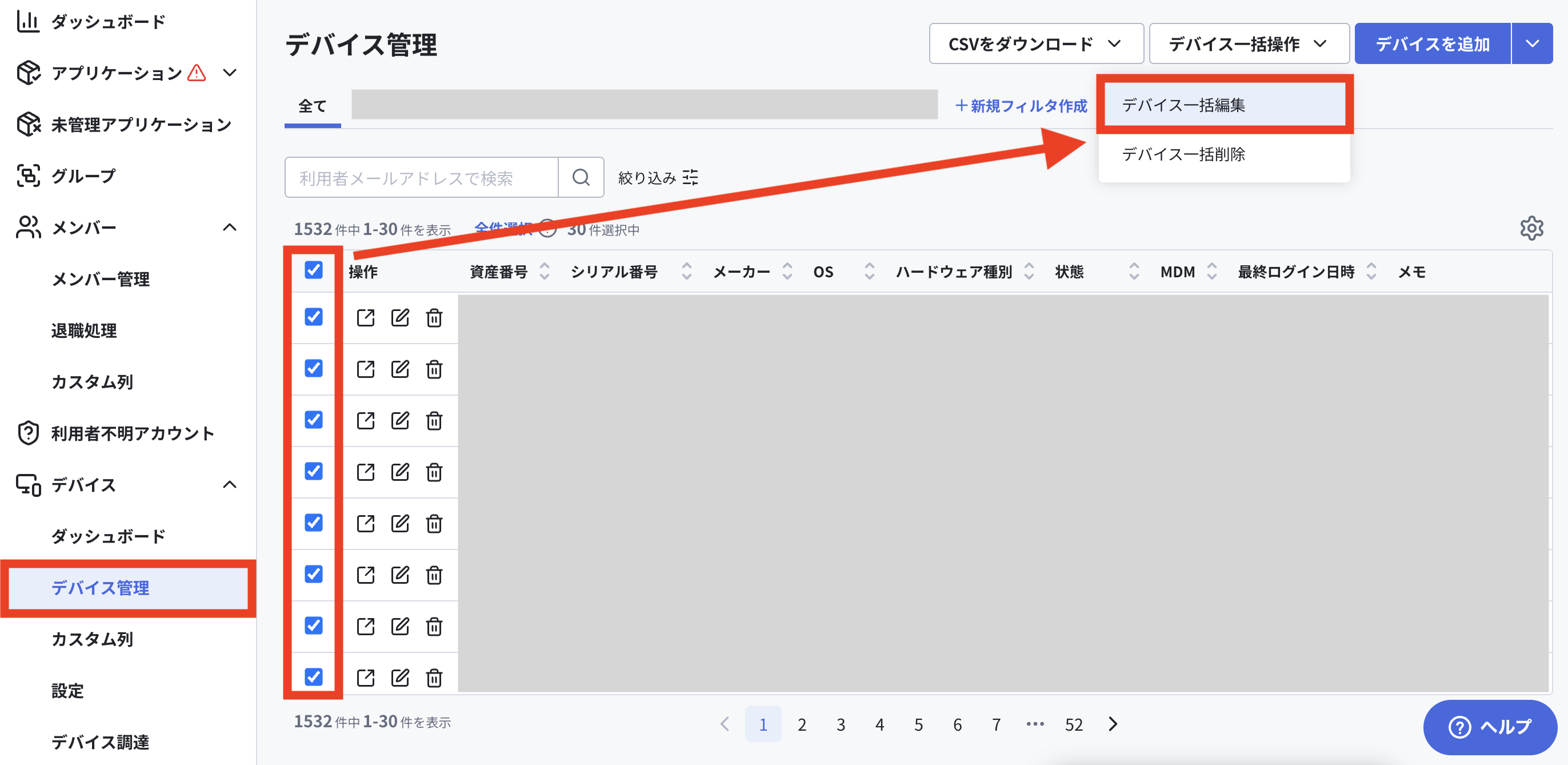Open details icon in fourth device row

pos(365,472)
